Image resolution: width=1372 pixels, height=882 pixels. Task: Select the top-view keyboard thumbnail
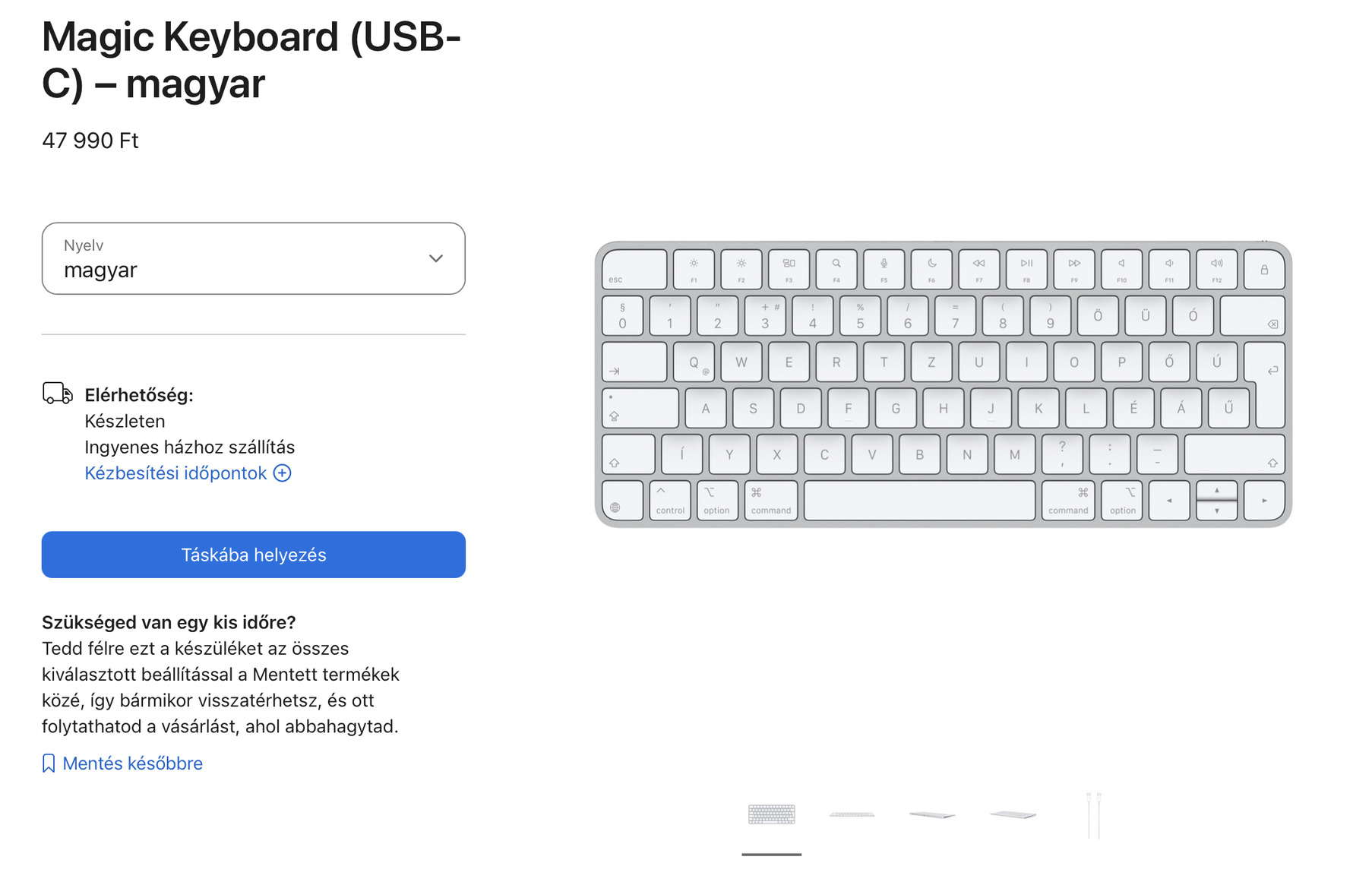pos(771,814)
